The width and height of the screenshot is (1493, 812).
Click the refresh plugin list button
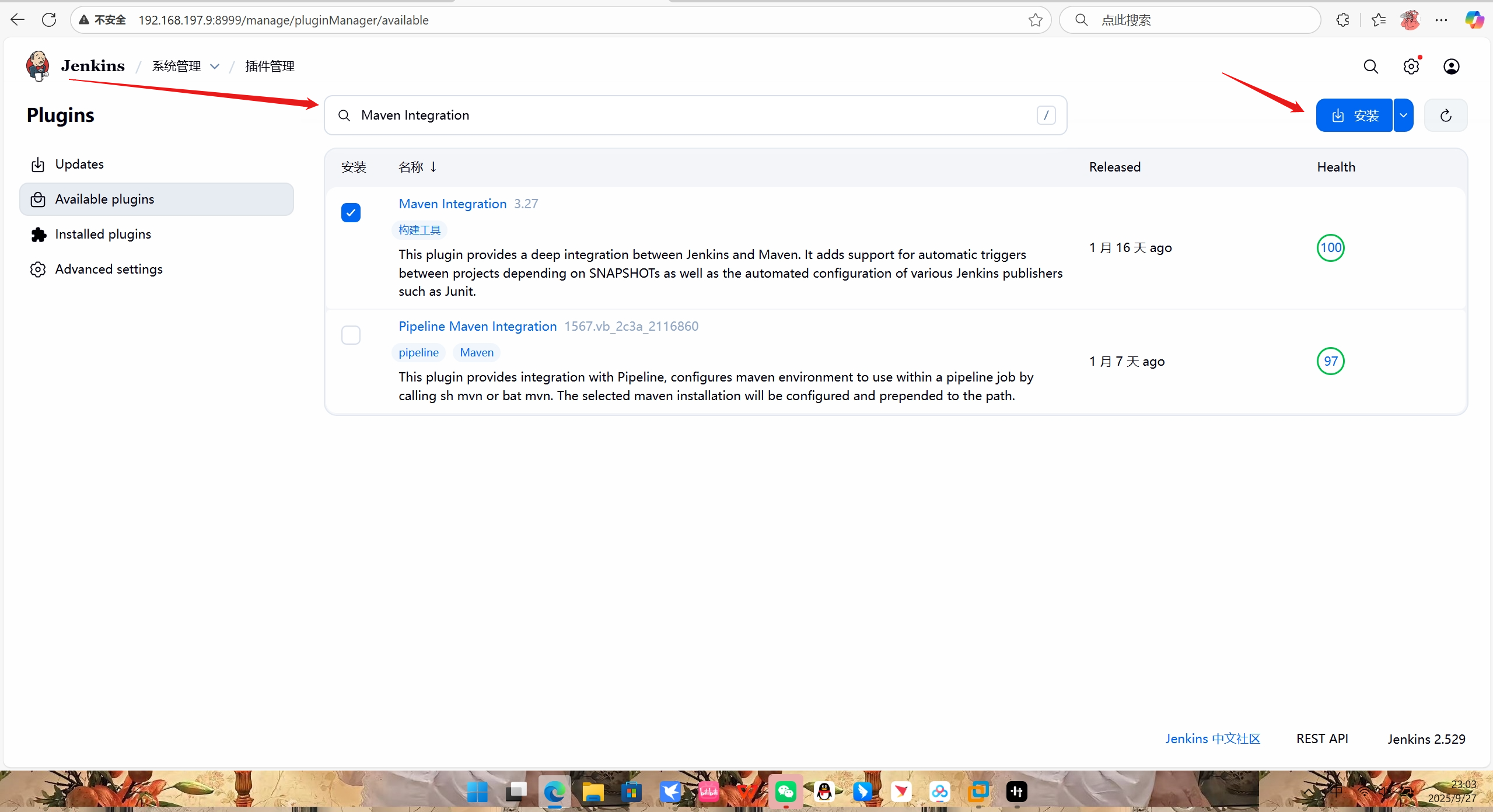click(1446, 116)
